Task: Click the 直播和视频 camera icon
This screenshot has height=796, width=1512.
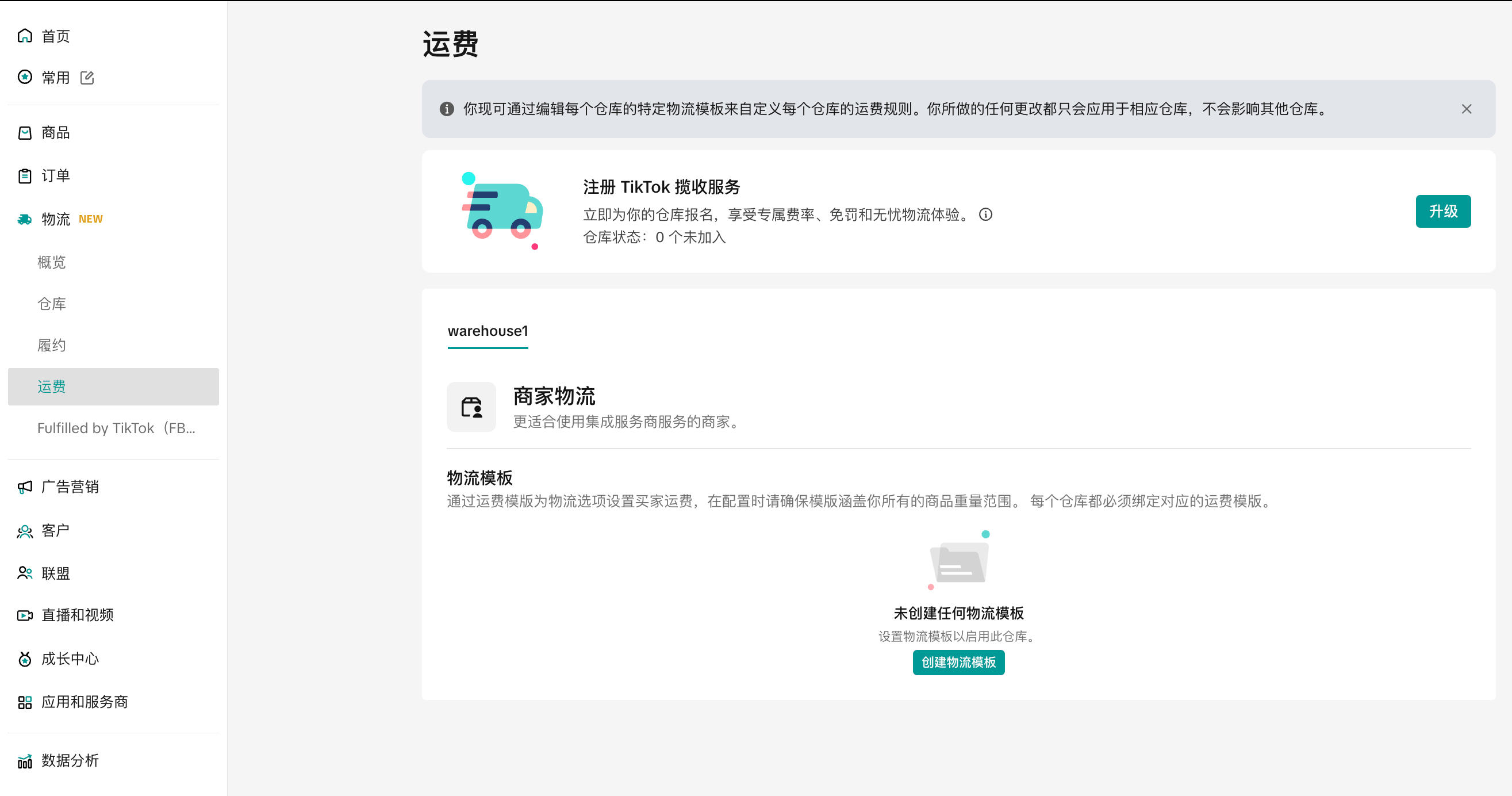Action: [x=25, y=615]
